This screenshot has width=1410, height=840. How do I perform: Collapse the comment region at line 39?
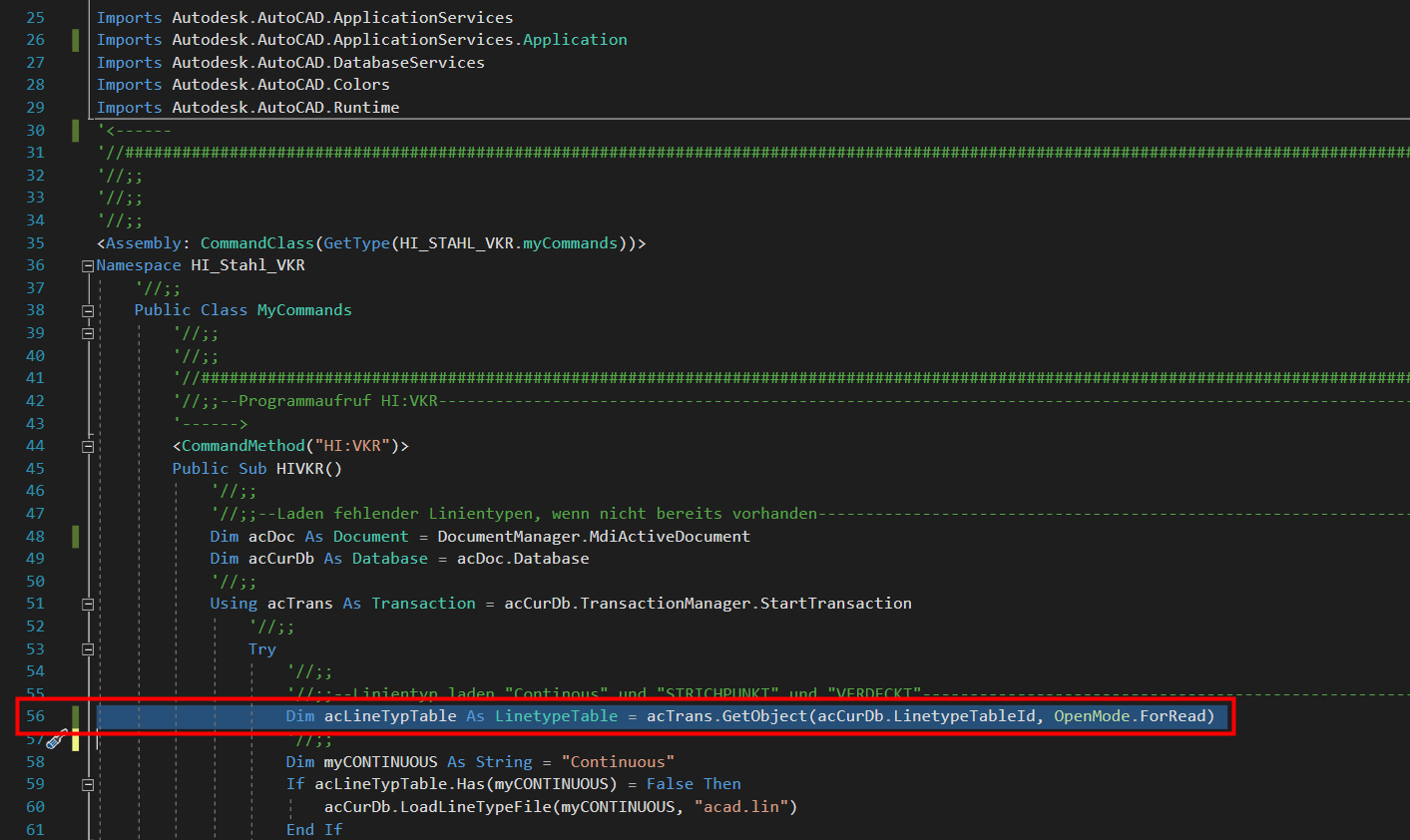pyautogui.click(x=88, y=333)
